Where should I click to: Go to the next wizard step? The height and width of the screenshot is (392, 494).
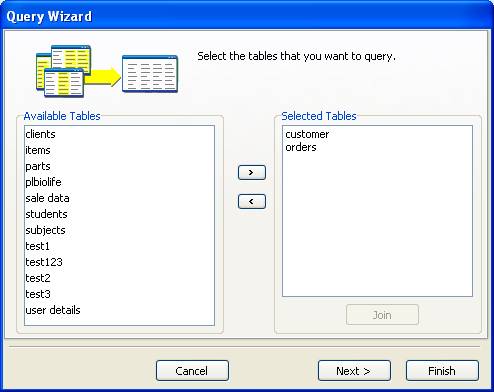pyautogui.click(x=354, y=371)
